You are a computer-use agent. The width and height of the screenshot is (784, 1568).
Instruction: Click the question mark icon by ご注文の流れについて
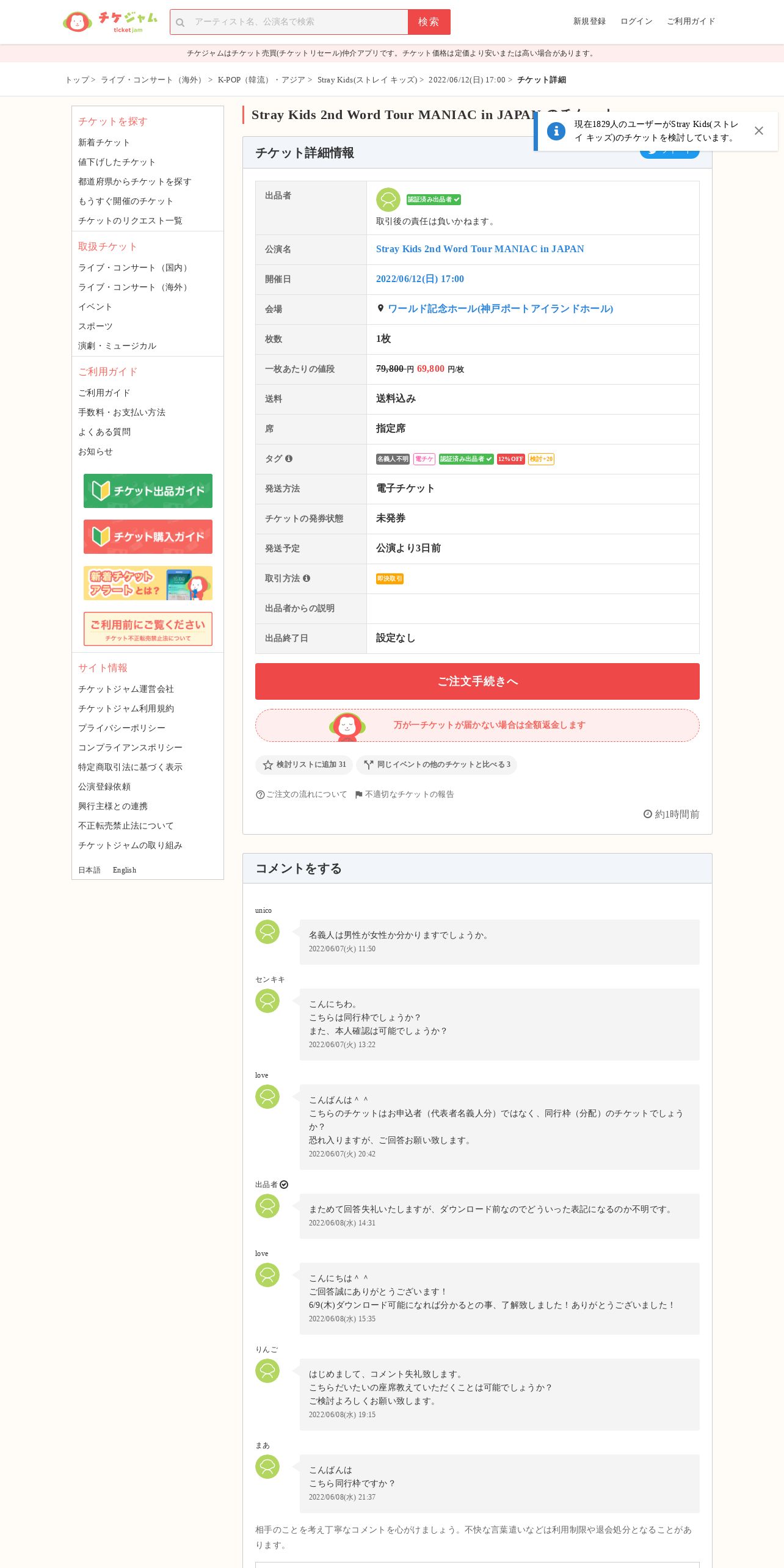(260, 794)
